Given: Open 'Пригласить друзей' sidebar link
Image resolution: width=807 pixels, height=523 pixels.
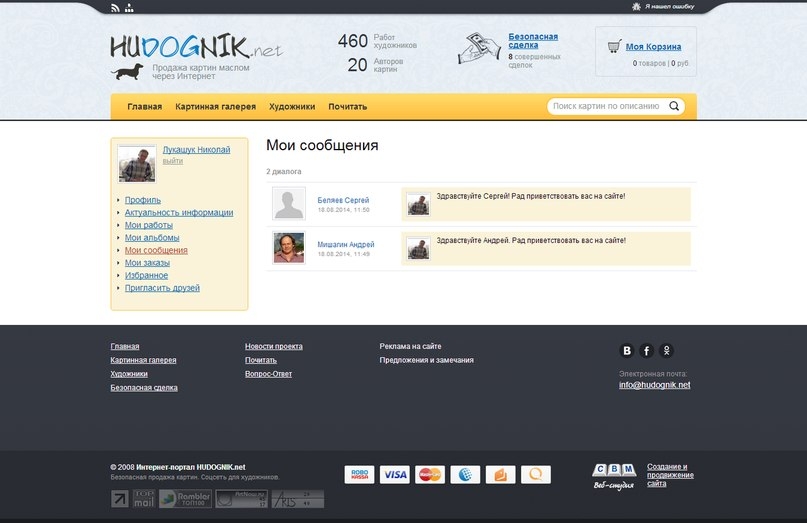Looking at the screenshot, I should [162, 288].
